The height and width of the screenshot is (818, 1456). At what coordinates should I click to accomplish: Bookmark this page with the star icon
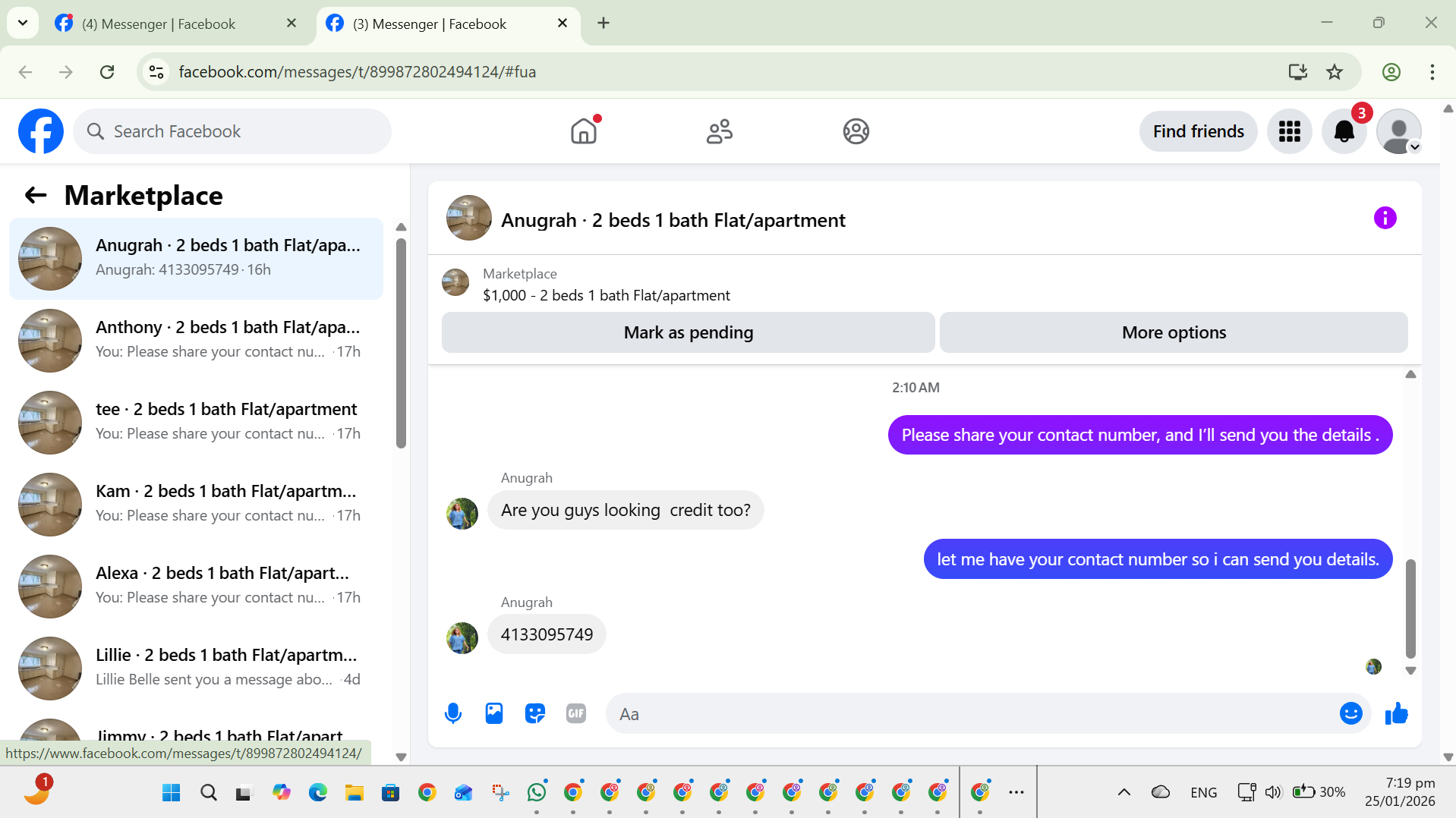click(1334, 72)
